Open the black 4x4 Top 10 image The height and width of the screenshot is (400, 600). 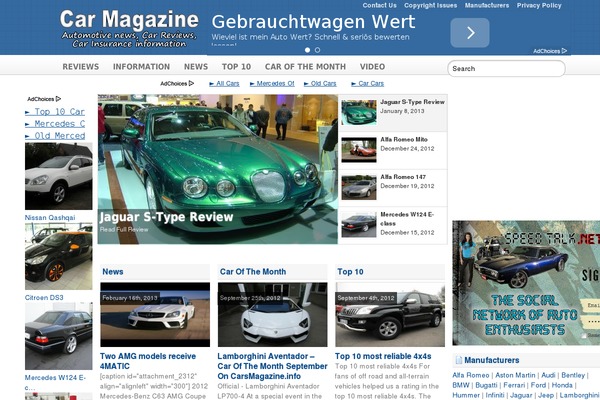[390, 315]
